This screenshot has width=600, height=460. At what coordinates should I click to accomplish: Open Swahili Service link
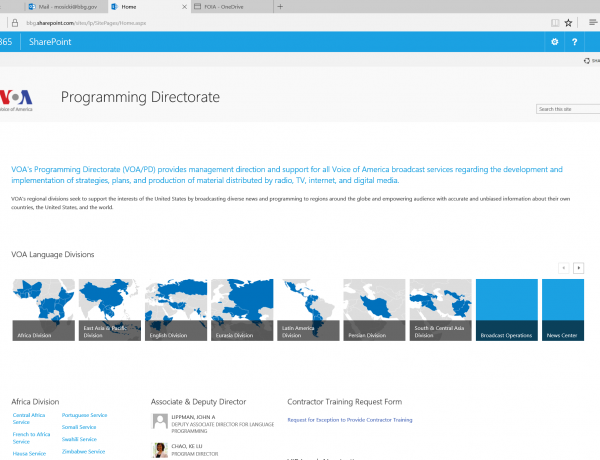click(x=79, y=439)
